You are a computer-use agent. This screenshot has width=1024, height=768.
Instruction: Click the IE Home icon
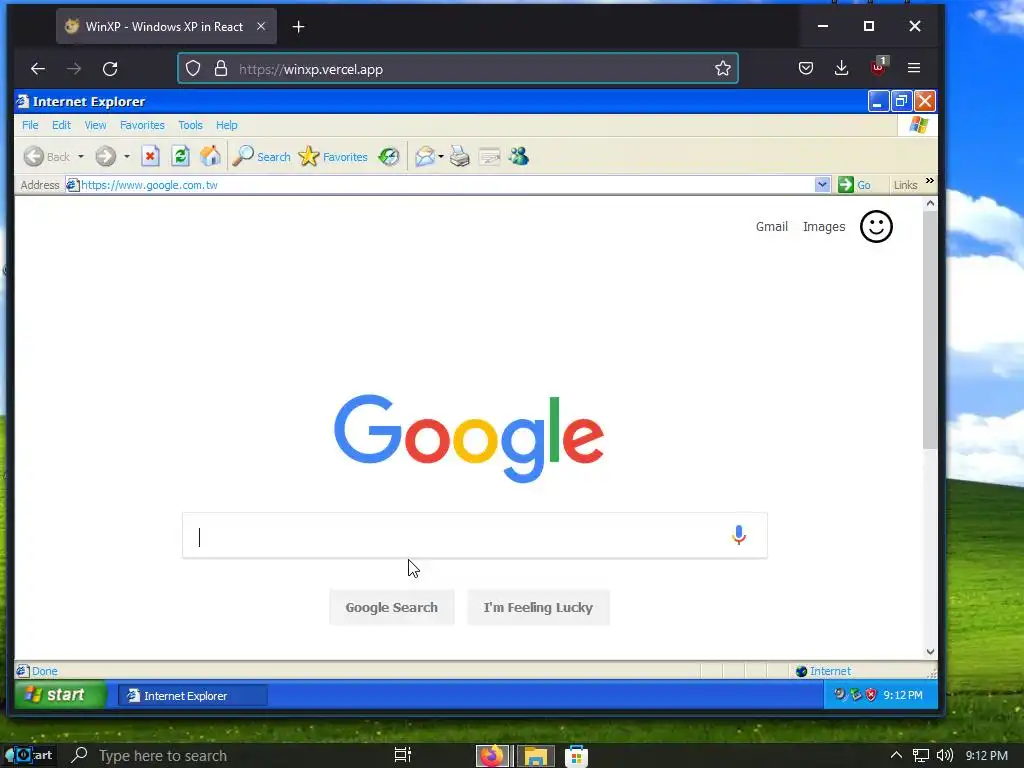[210, 156]
